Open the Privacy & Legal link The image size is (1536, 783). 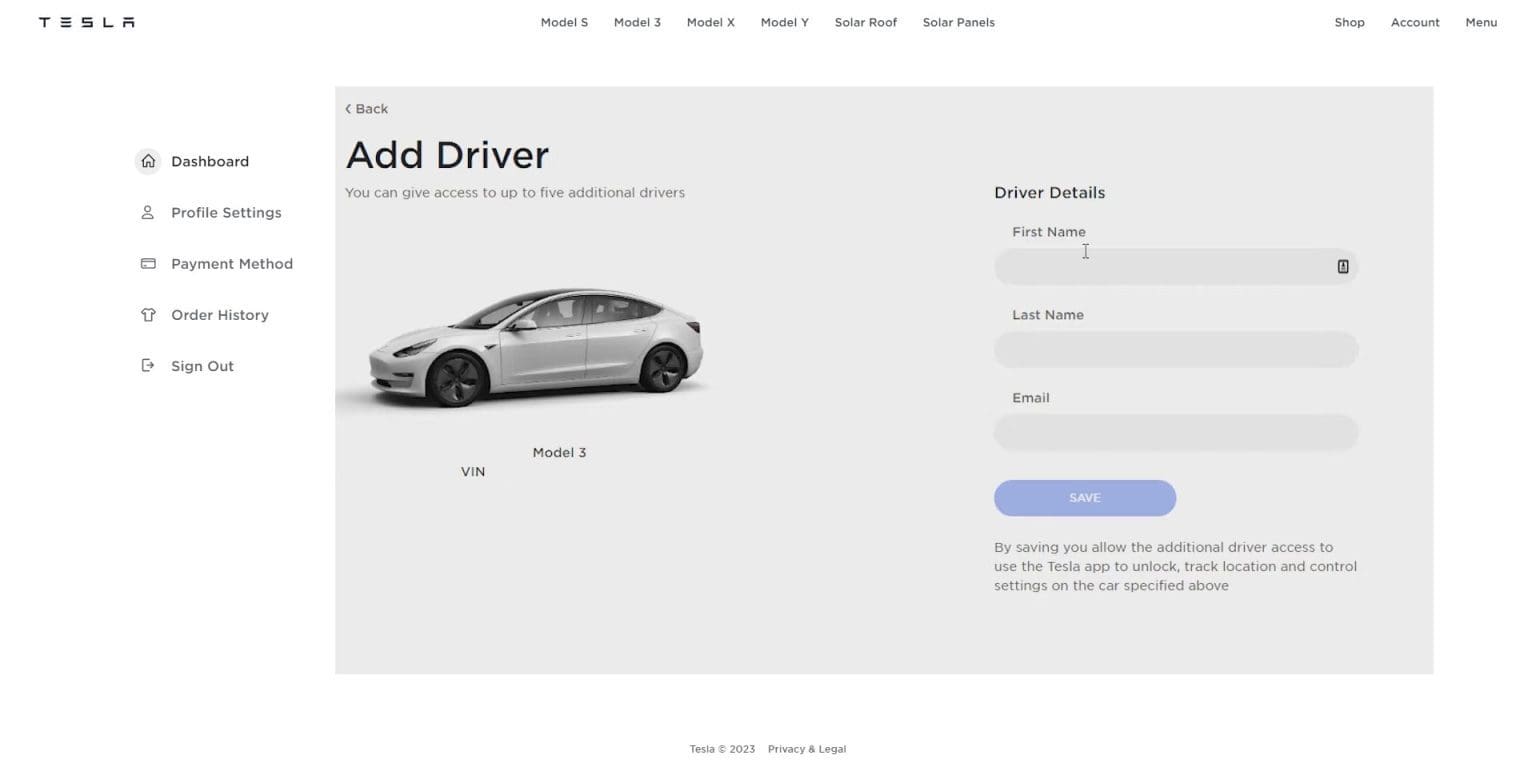click(806, 748)
